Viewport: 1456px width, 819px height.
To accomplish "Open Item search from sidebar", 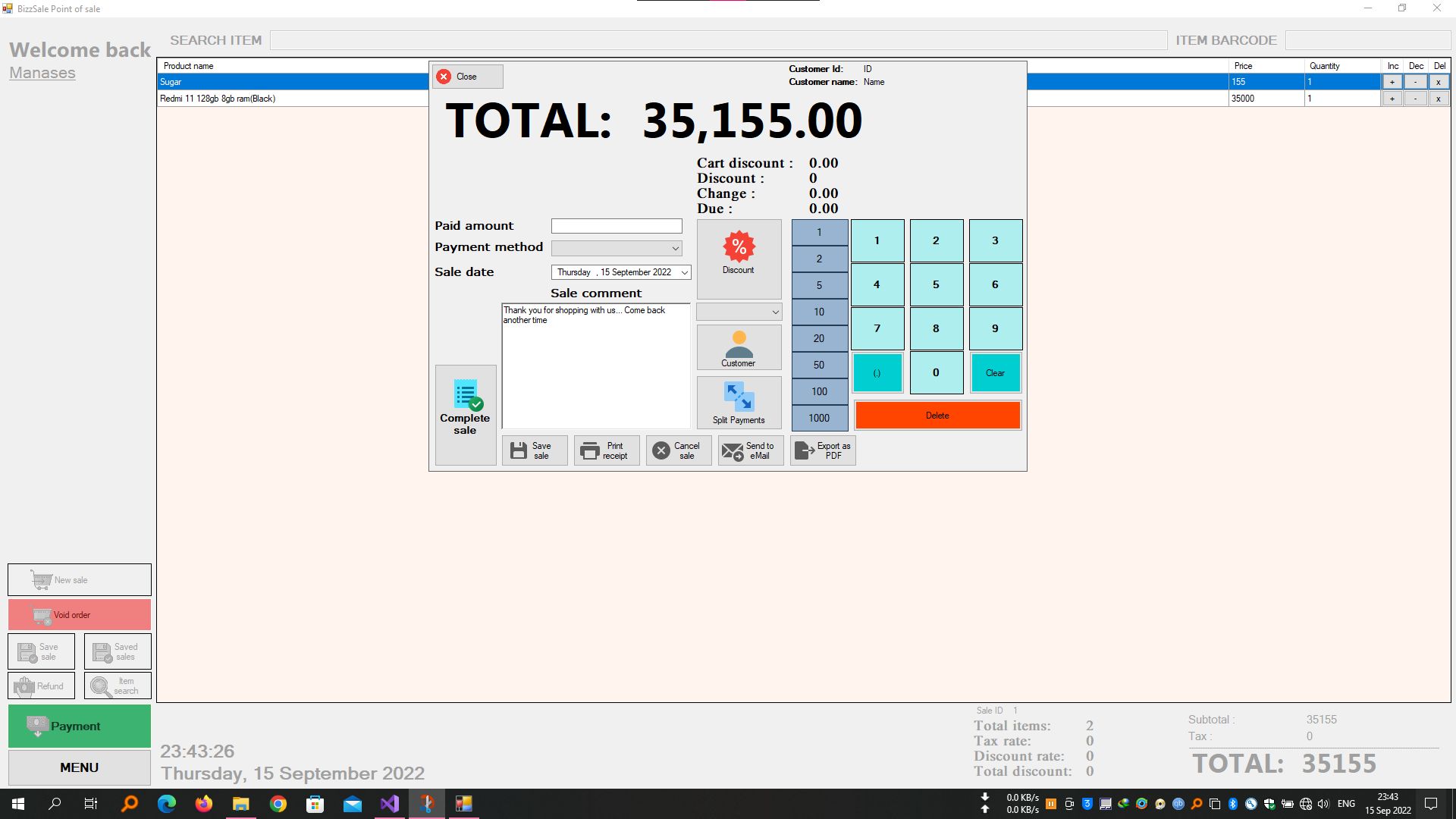I will click(x=118, y=686).
